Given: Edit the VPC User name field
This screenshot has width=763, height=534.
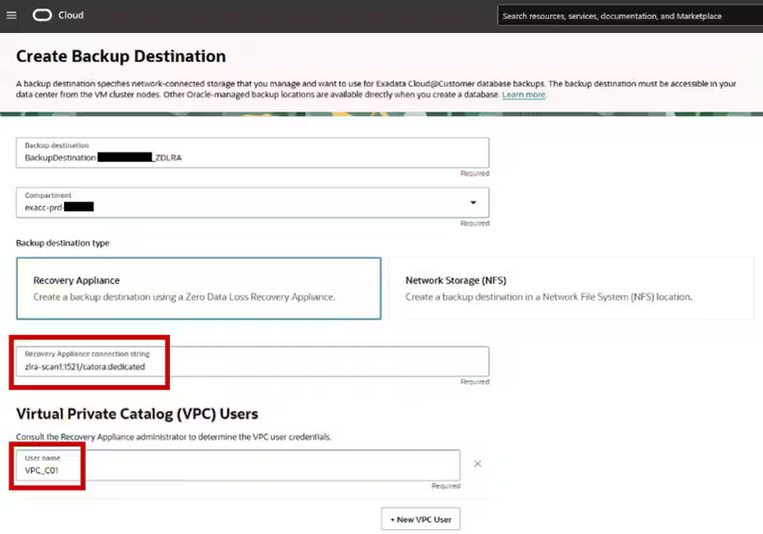Looking at the screenshot, I should click(238, 465).
